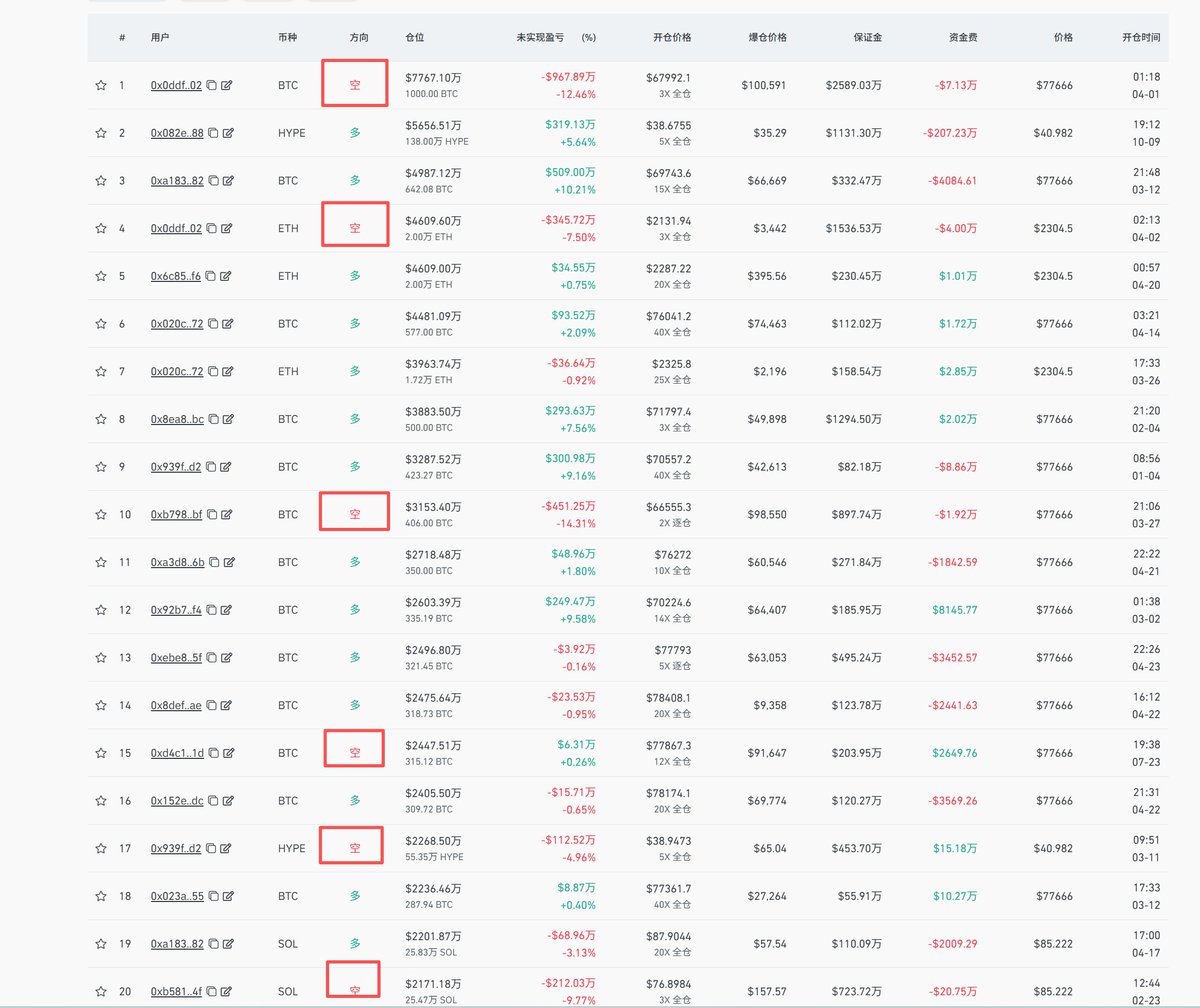Viewport: 1200px width, 1008px height.
Task: Click edit icon next to 0x6c85..f6
Action: (x=227, y=277)
